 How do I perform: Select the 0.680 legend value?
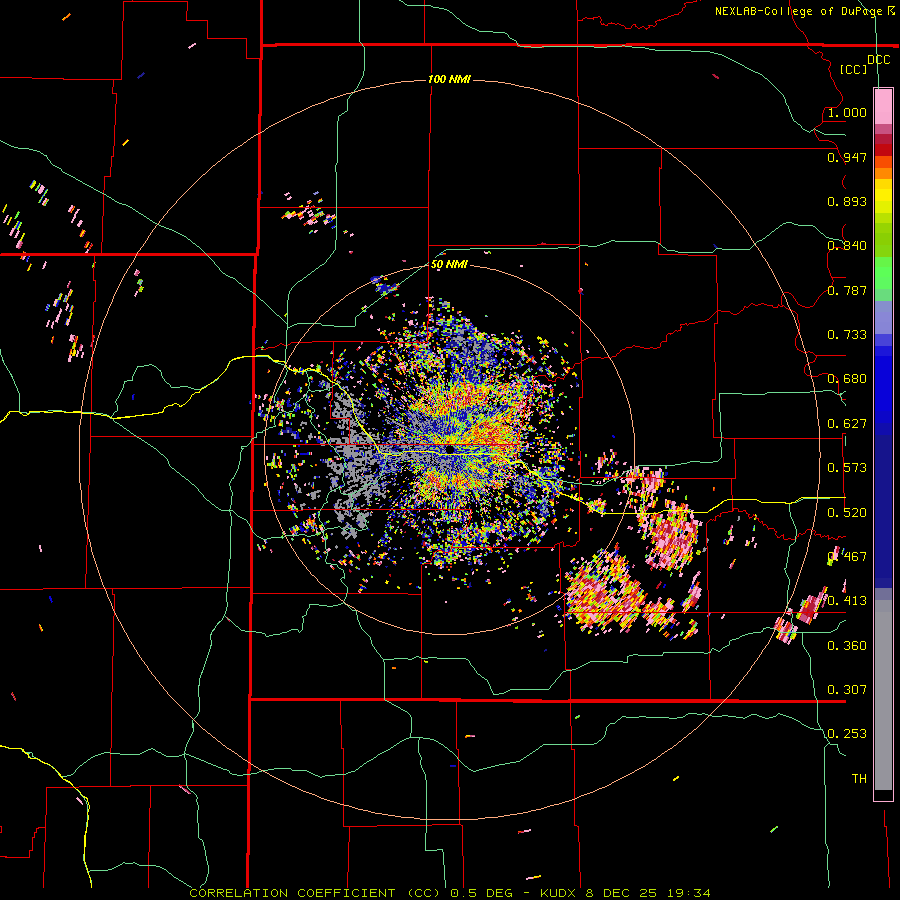pos(847,379)
